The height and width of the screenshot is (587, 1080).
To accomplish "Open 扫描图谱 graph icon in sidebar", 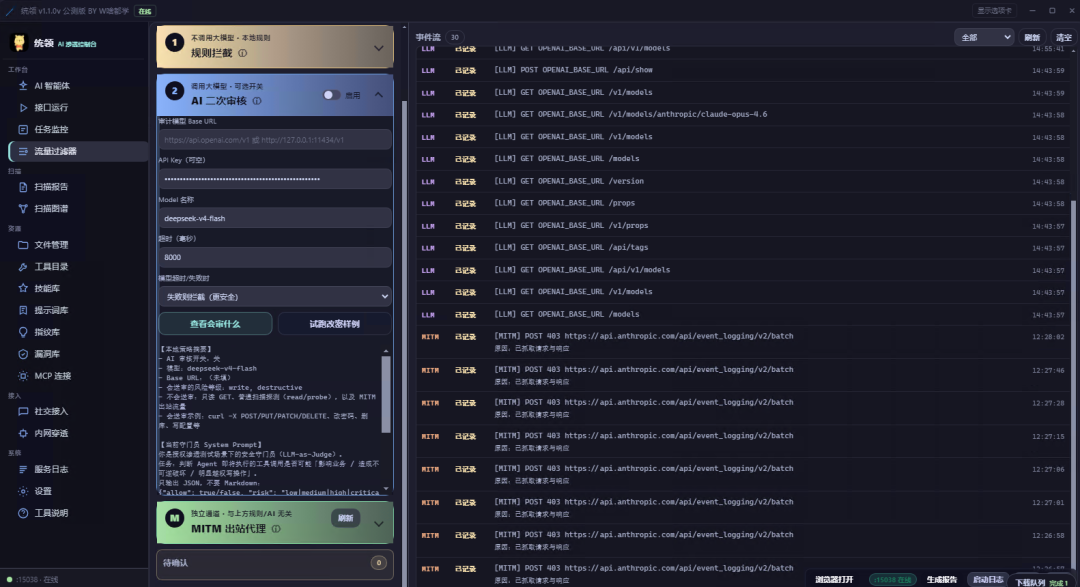I will click(23, 208).
